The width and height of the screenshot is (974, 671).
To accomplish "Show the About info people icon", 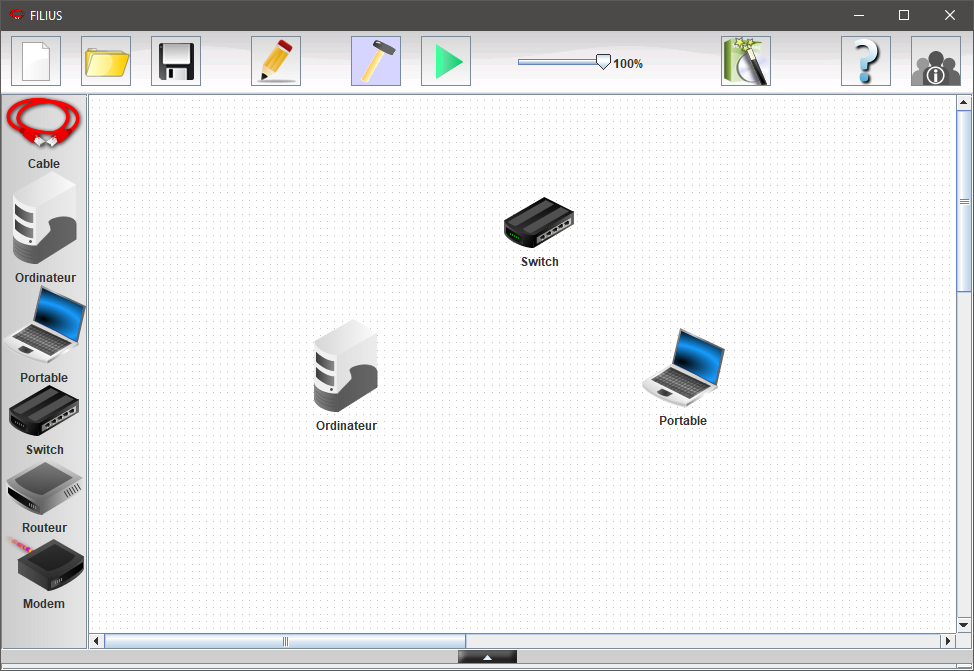I will (936, 61).
